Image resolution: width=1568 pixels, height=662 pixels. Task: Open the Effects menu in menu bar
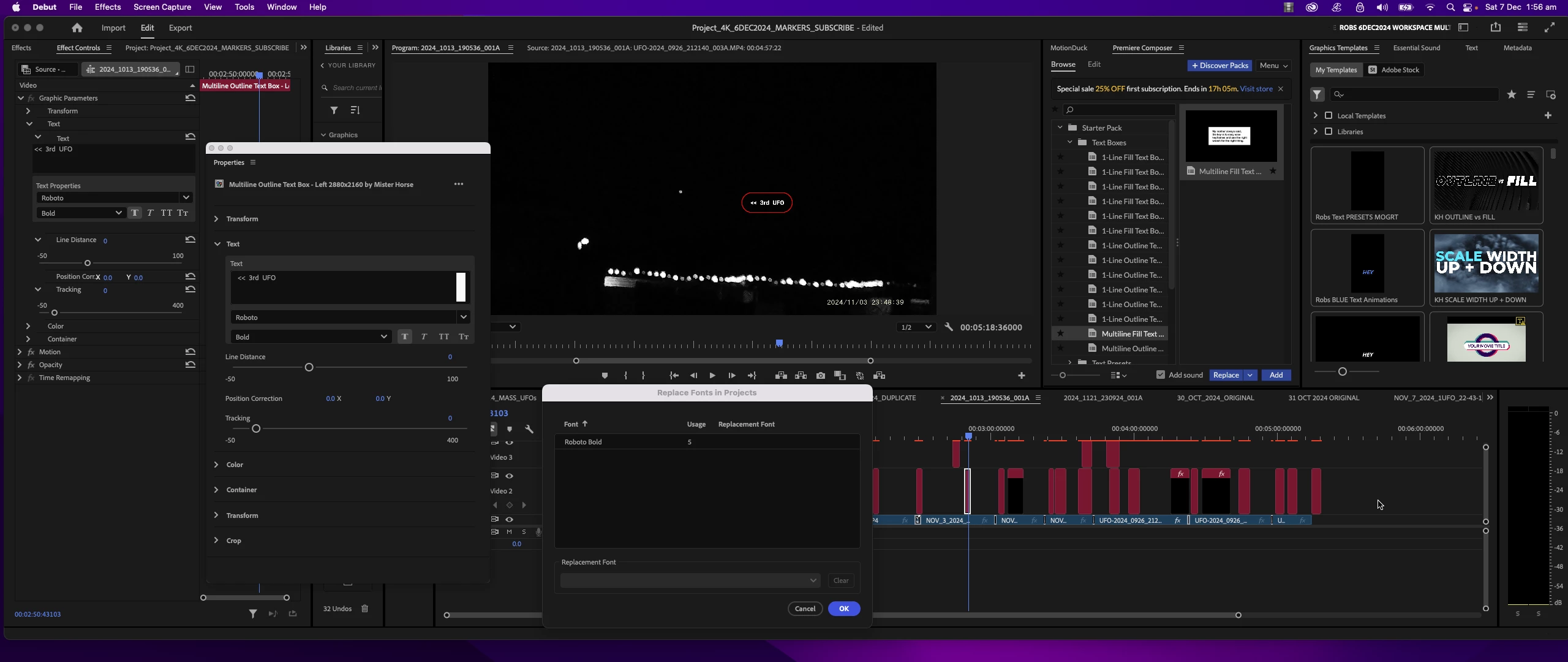coord(108,7)
